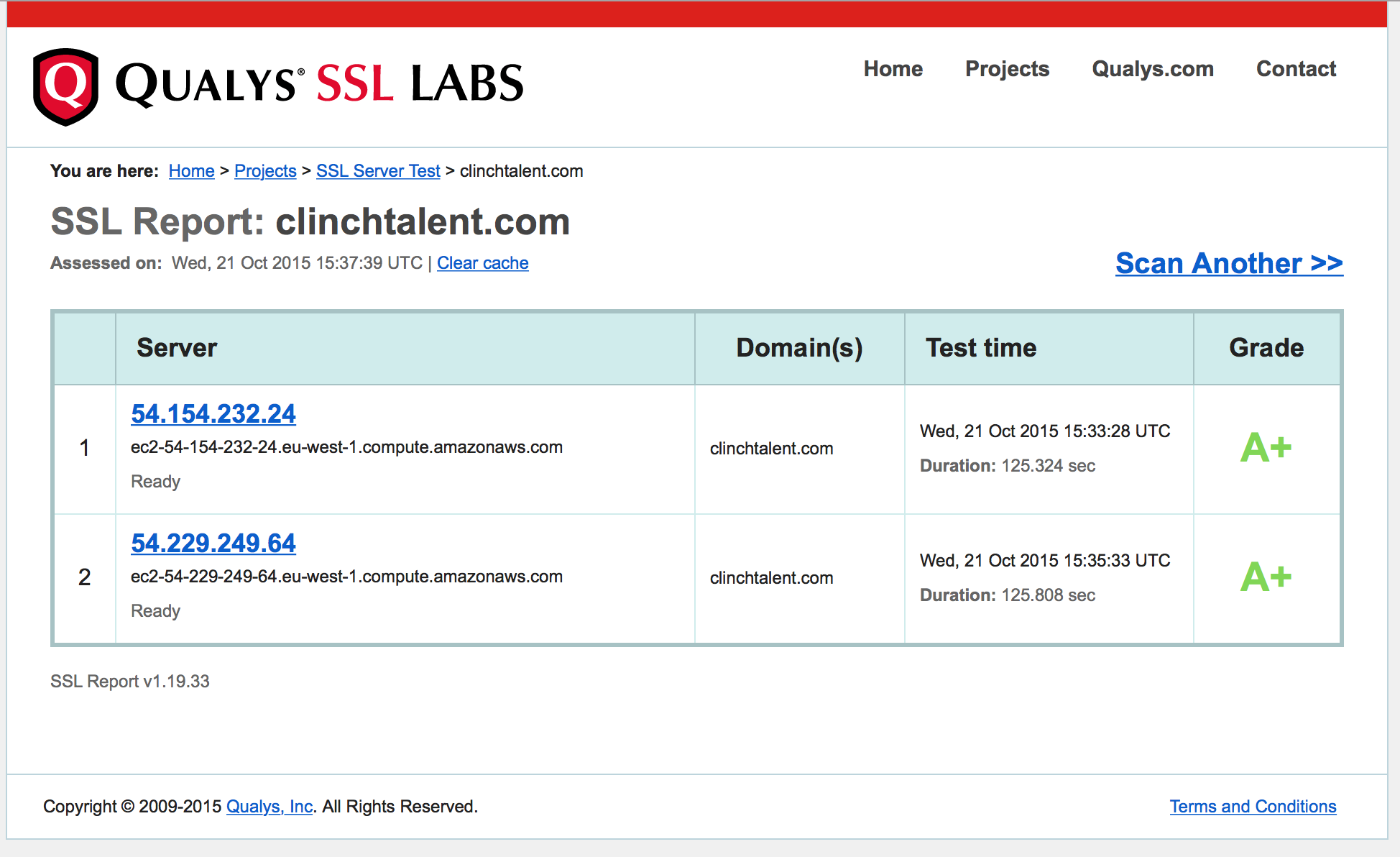Click row number 1 cell
The height and width of the screenshot is (857, 1400).
click(85, 448)
